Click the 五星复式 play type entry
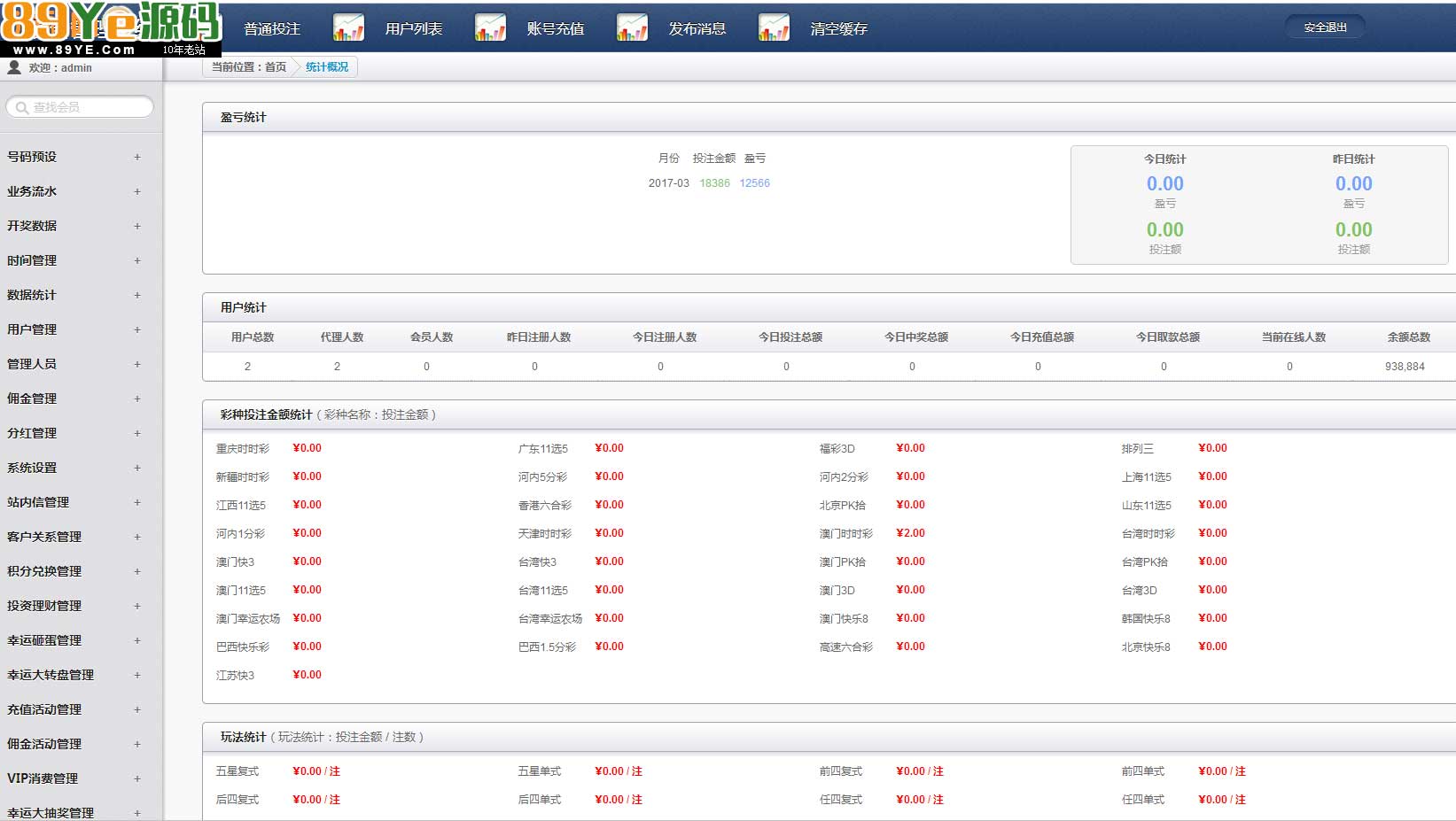Image resolution: width=1456 pixels, height=821 pixels. tap(237, 771)
